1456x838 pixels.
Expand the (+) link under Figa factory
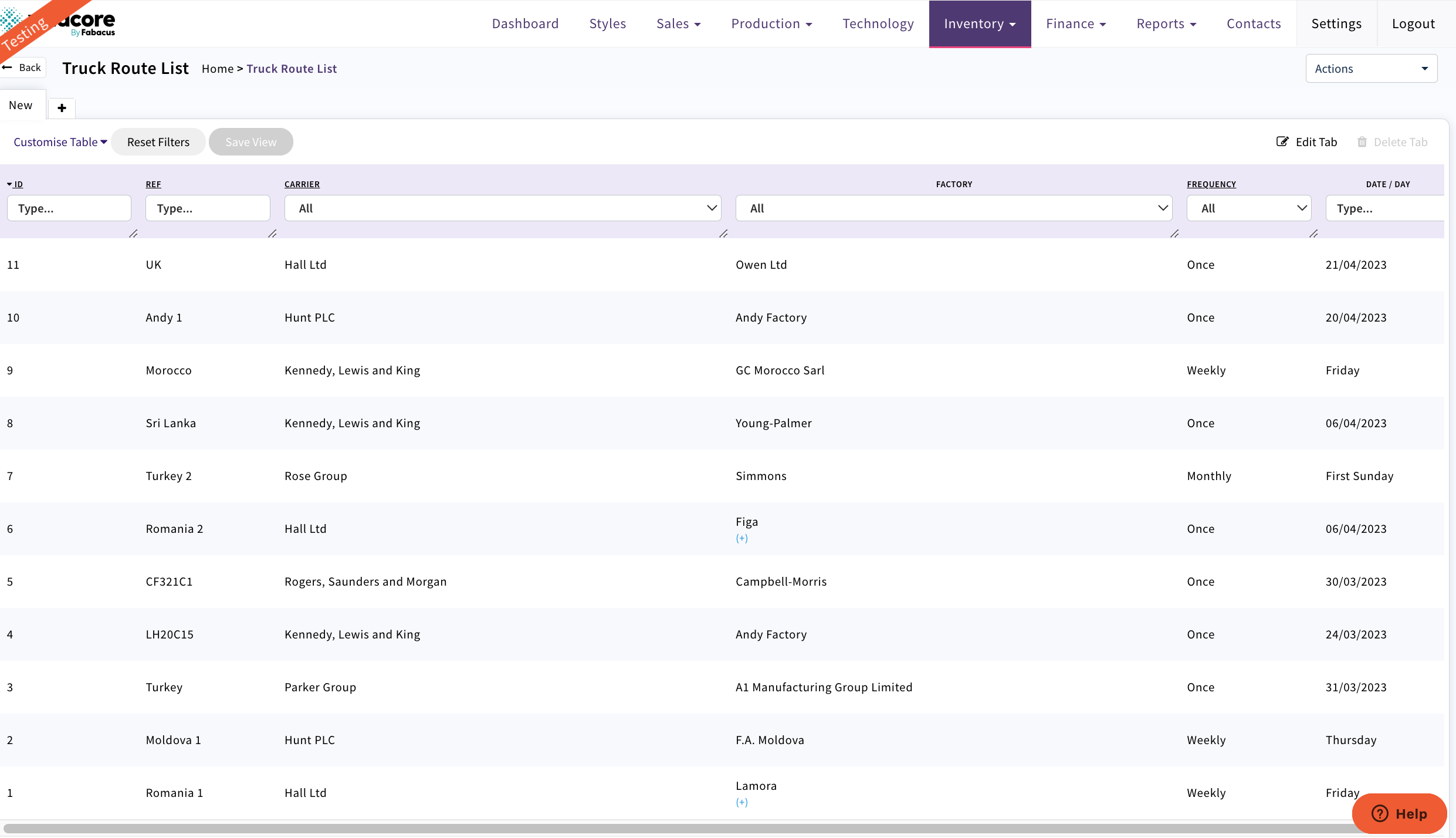742,538
